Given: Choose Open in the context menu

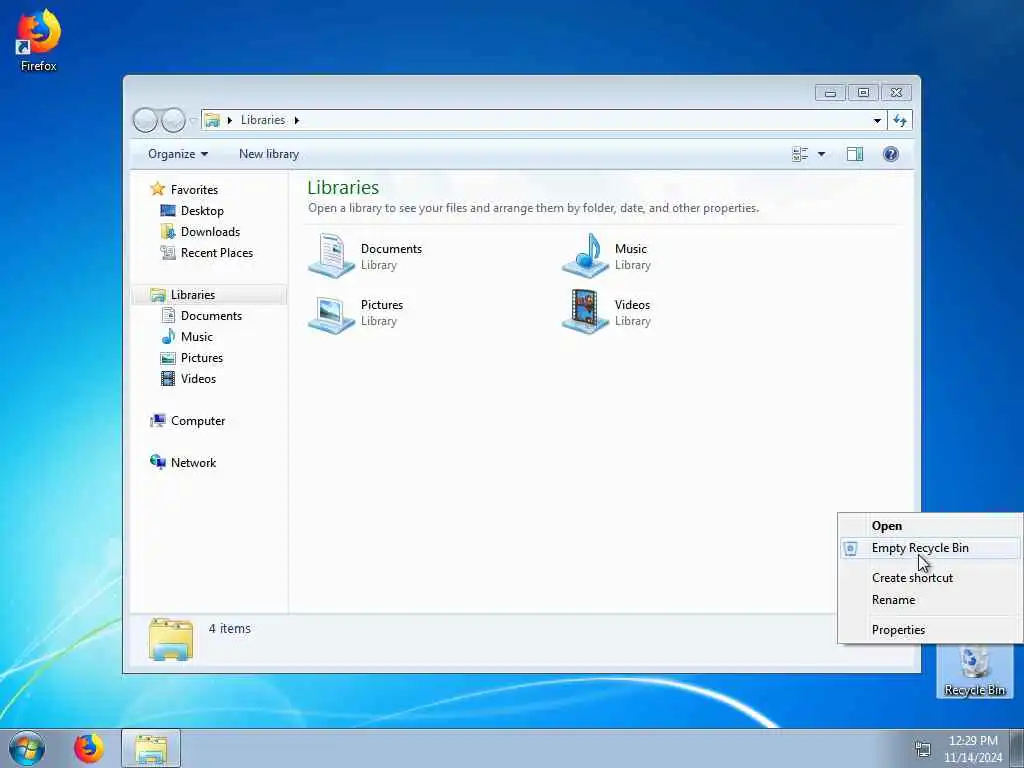Looking at the screenshot, I should [x=931, y=526].
